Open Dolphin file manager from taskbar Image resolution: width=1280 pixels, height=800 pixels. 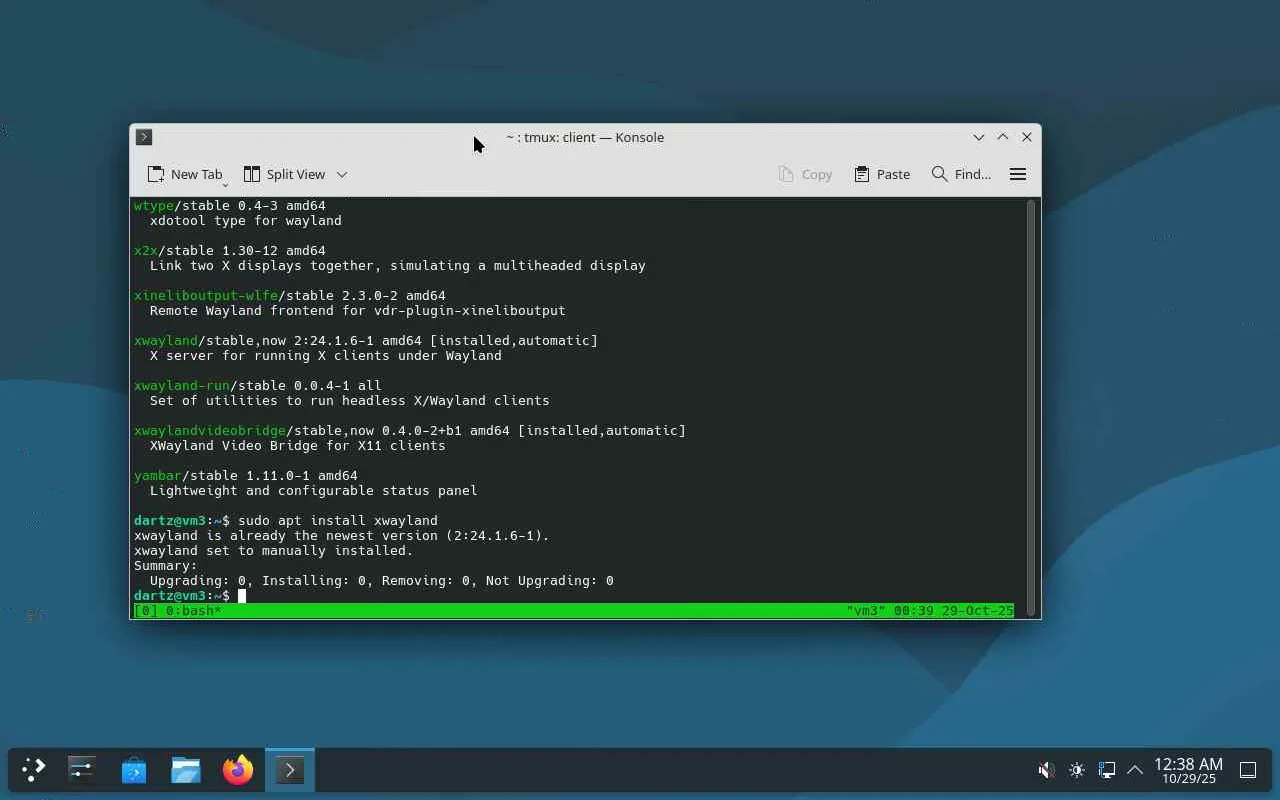pos(186,770)
